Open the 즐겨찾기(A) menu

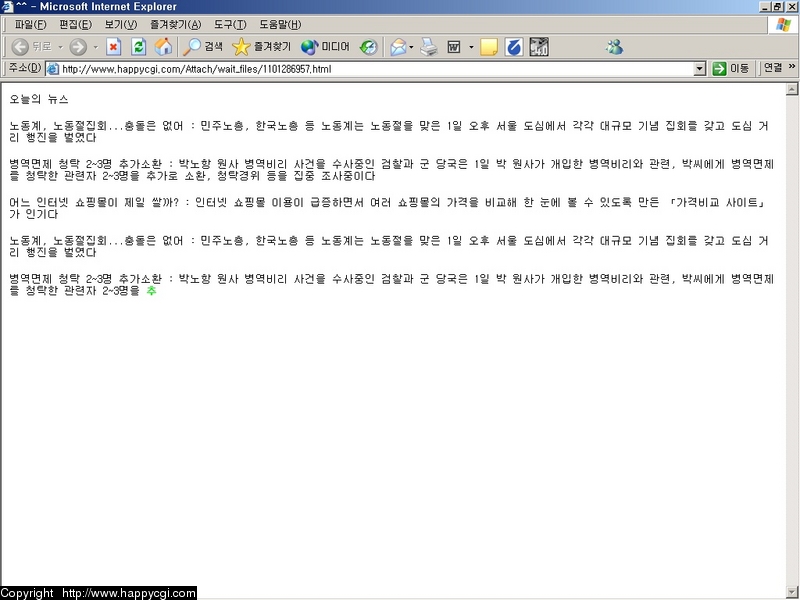tap(176, 24)
